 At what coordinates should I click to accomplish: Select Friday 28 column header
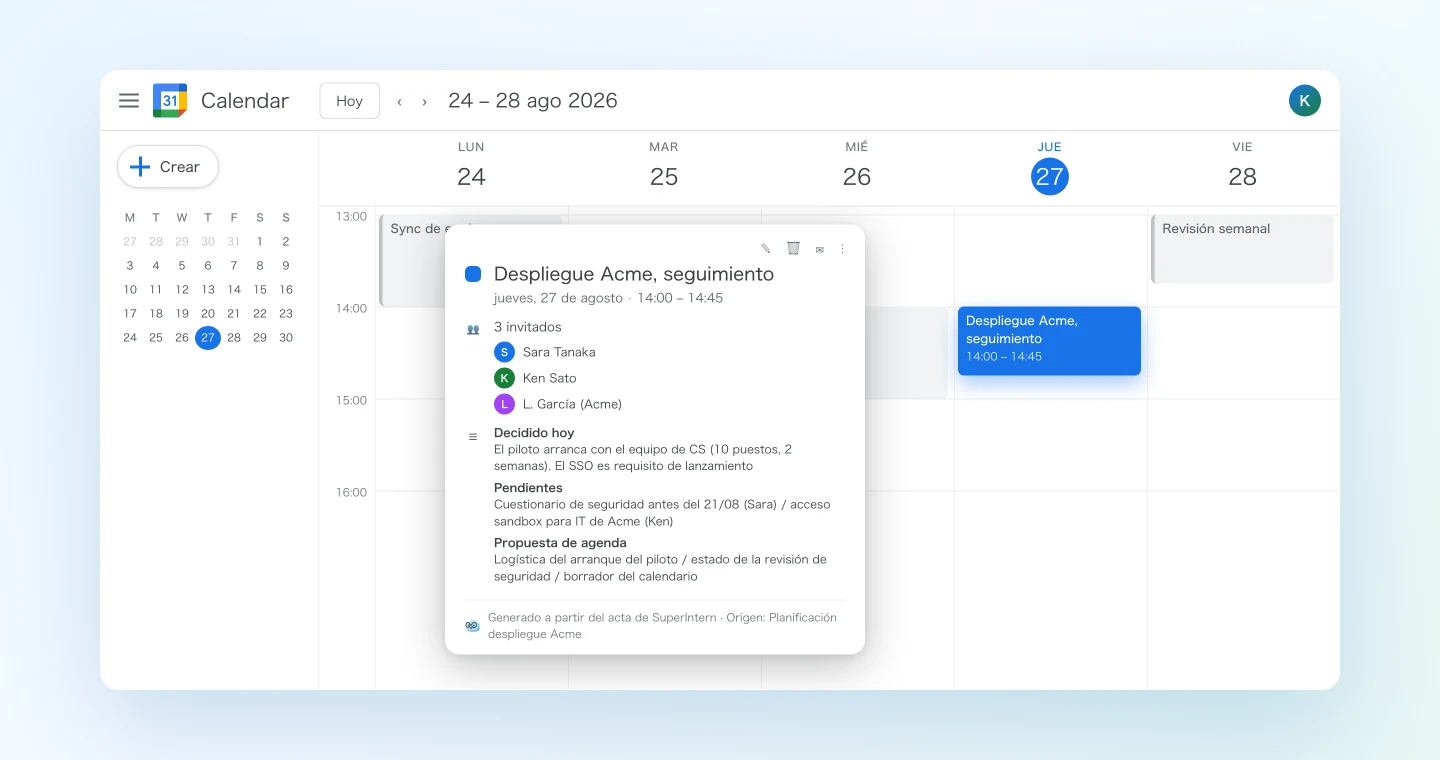pos(1242,167)
